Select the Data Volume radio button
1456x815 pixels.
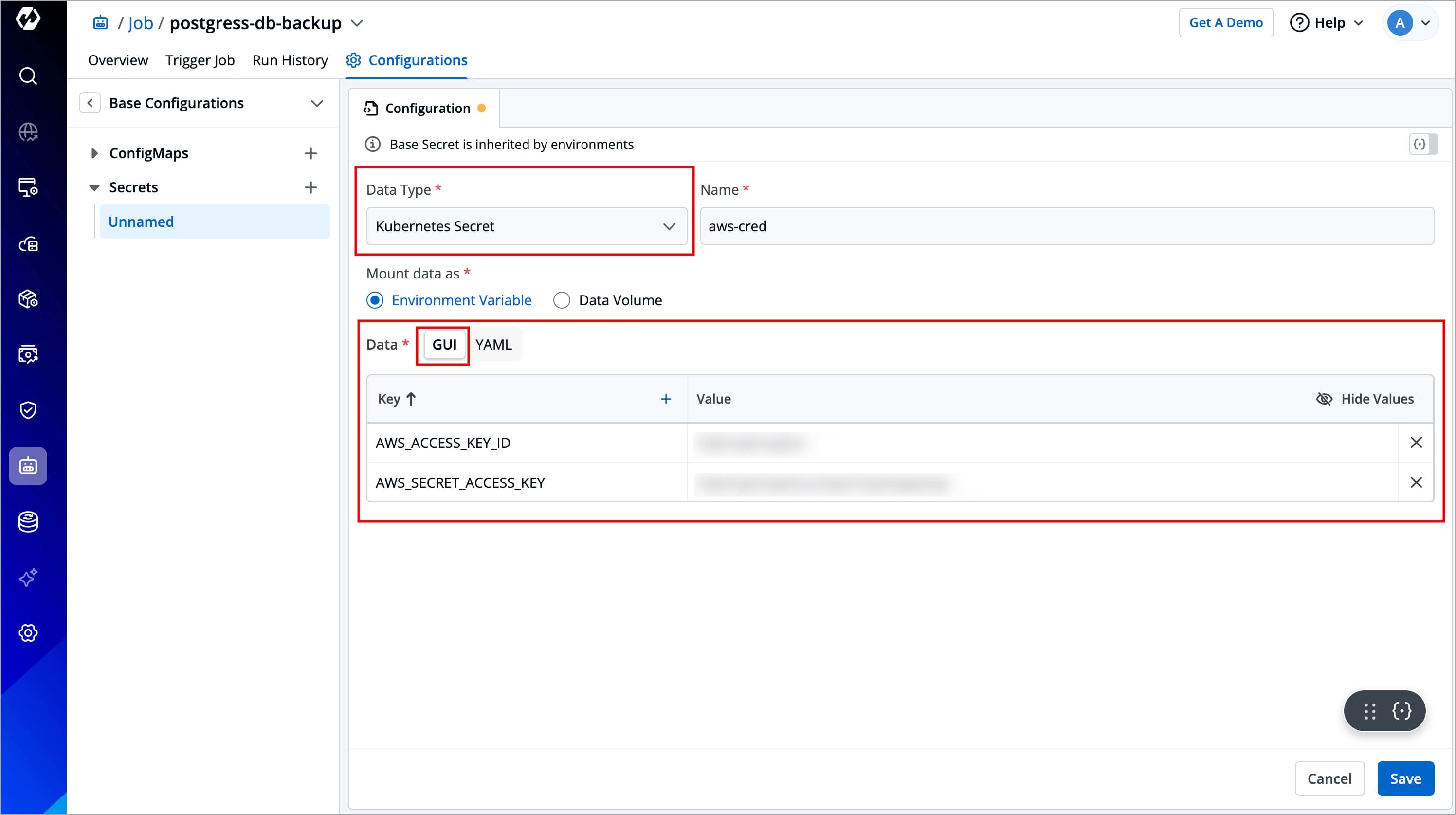pyautogui.click(x=561, y=300)
